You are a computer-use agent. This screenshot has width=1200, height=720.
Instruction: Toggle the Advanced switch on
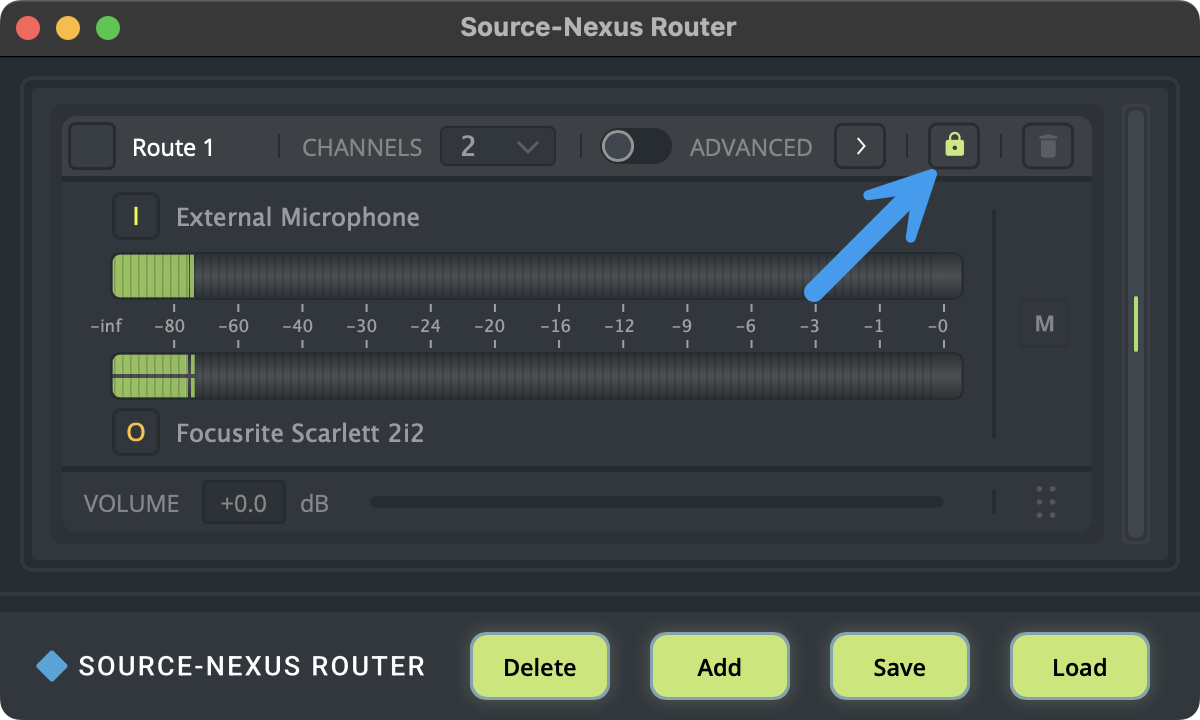click(x=635, y=147)
